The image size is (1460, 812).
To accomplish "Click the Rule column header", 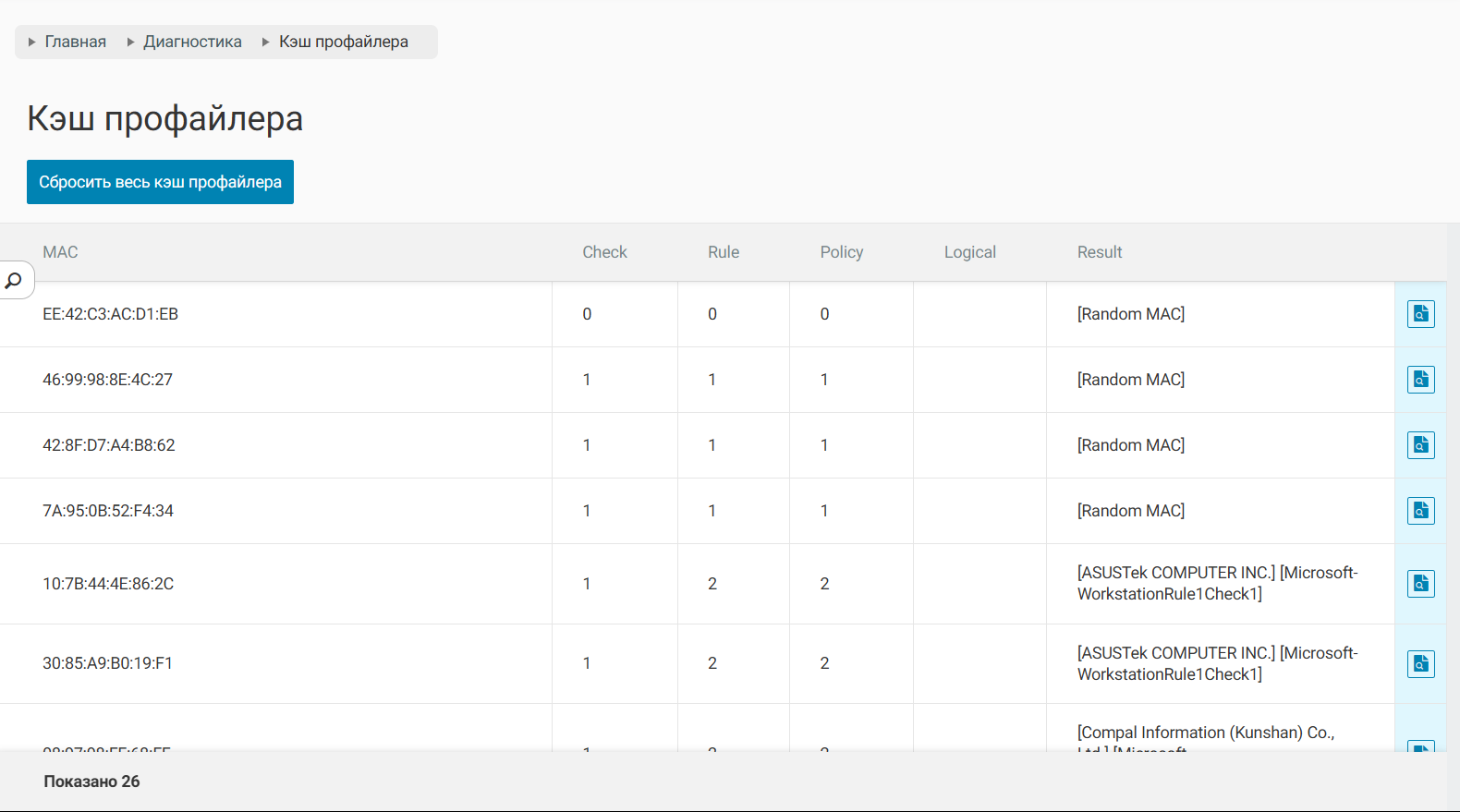I will point(724,252).
